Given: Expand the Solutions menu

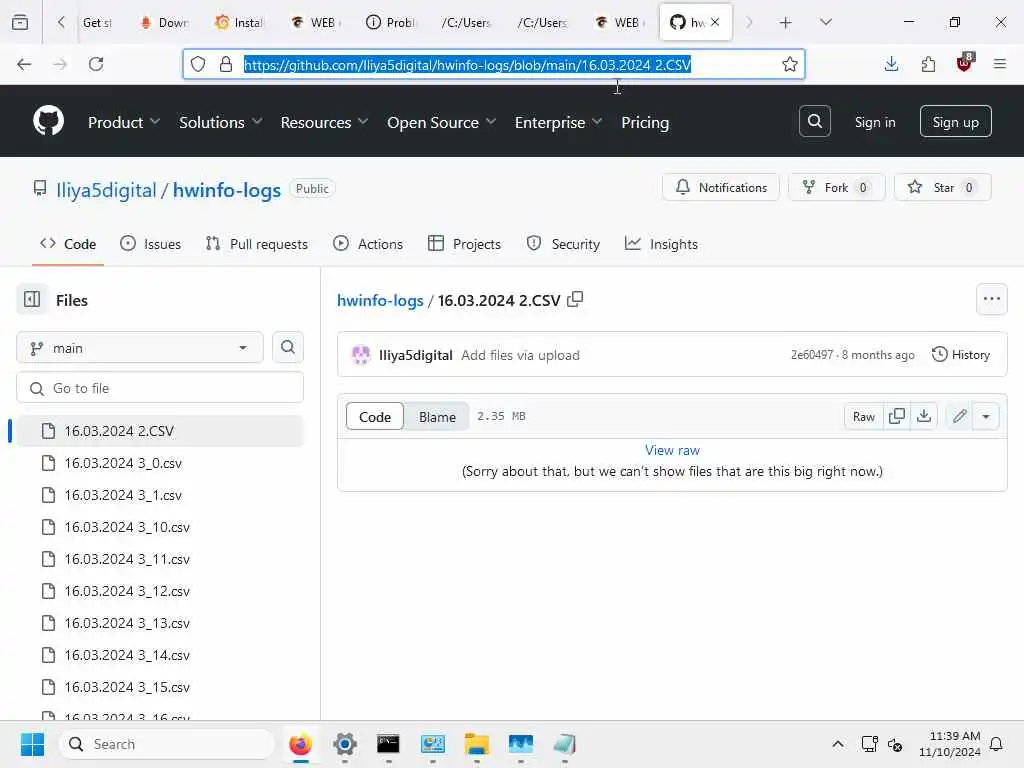Looking at the screenshot, I should 221,122.
